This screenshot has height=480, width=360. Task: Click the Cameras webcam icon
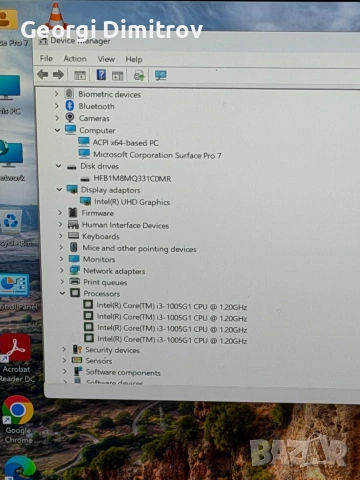(x=70, y=117)
